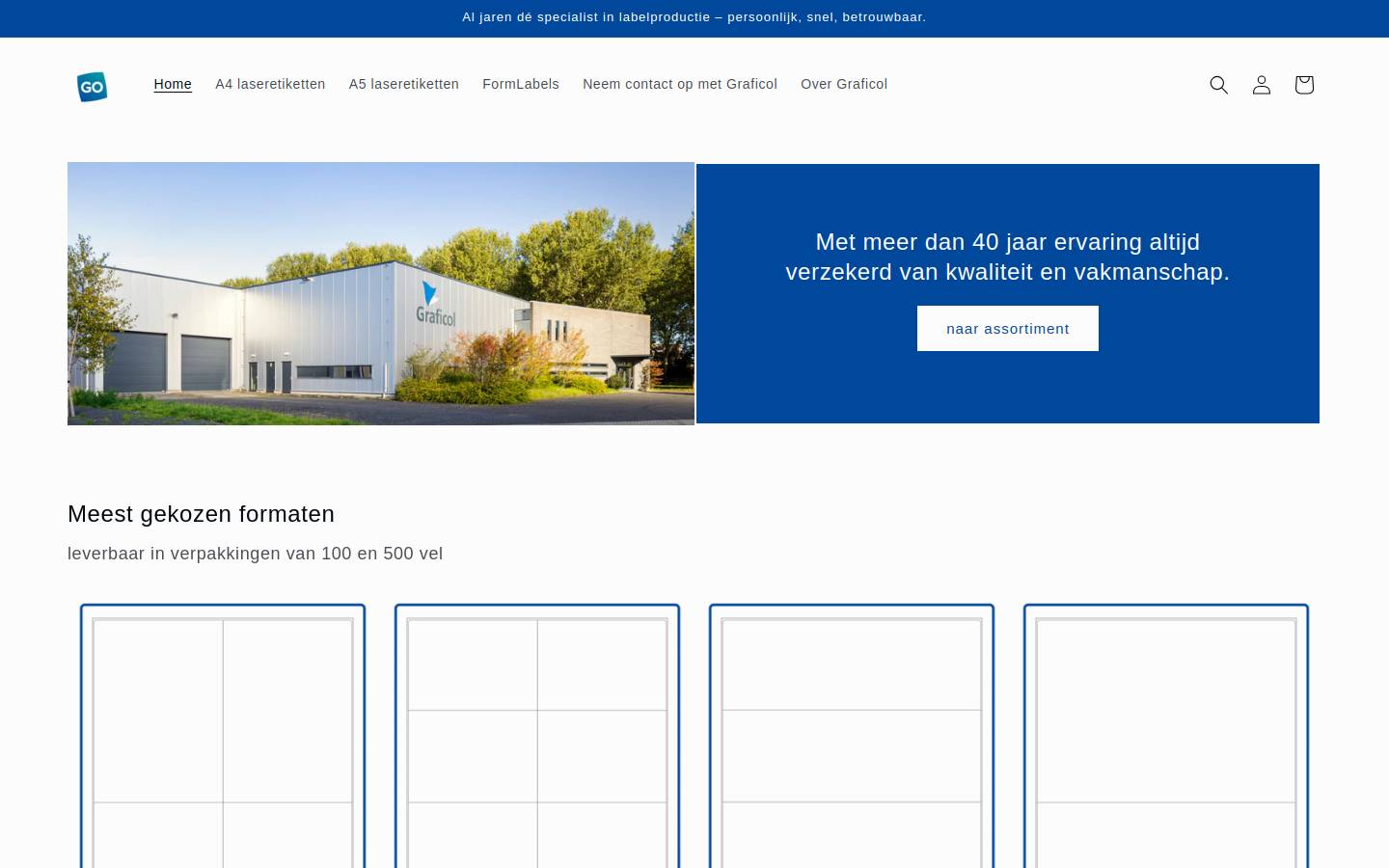Screen dimensions: 1389x868
Task: Click the naar assortiment button
Action: [1008, 329]
